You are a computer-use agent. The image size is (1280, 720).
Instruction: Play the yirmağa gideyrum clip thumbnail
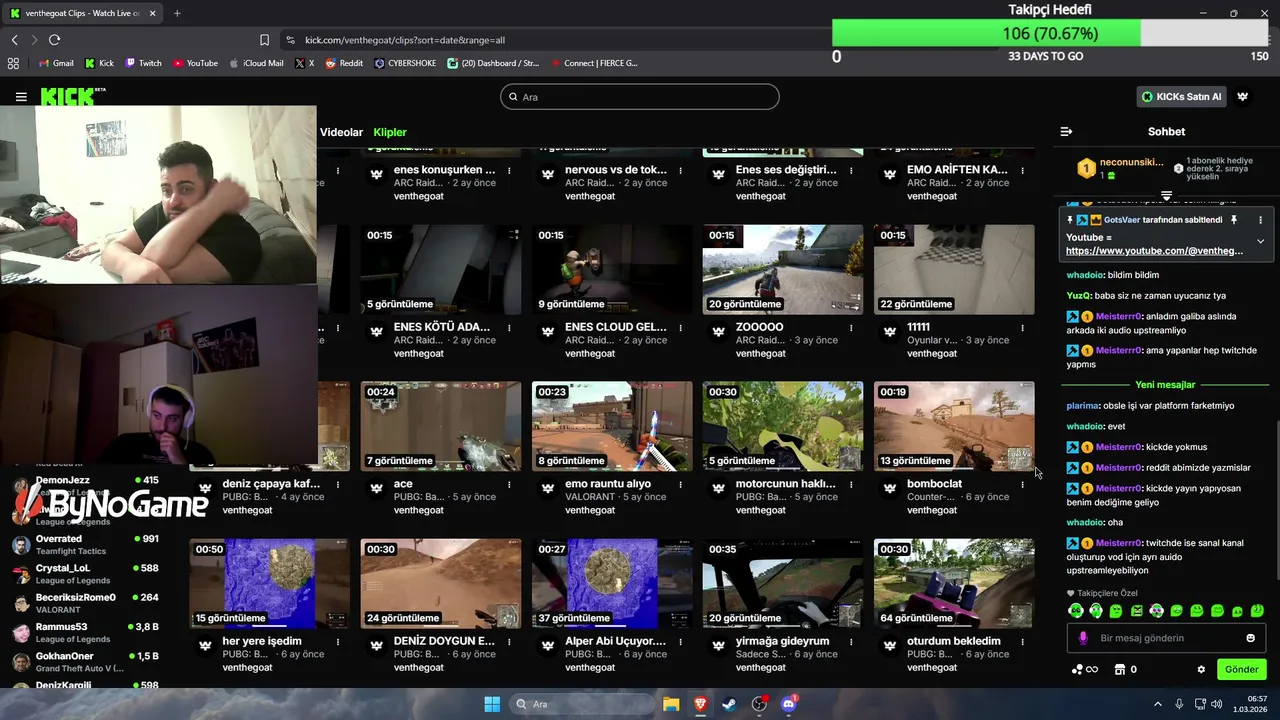[x=783, y=583]
